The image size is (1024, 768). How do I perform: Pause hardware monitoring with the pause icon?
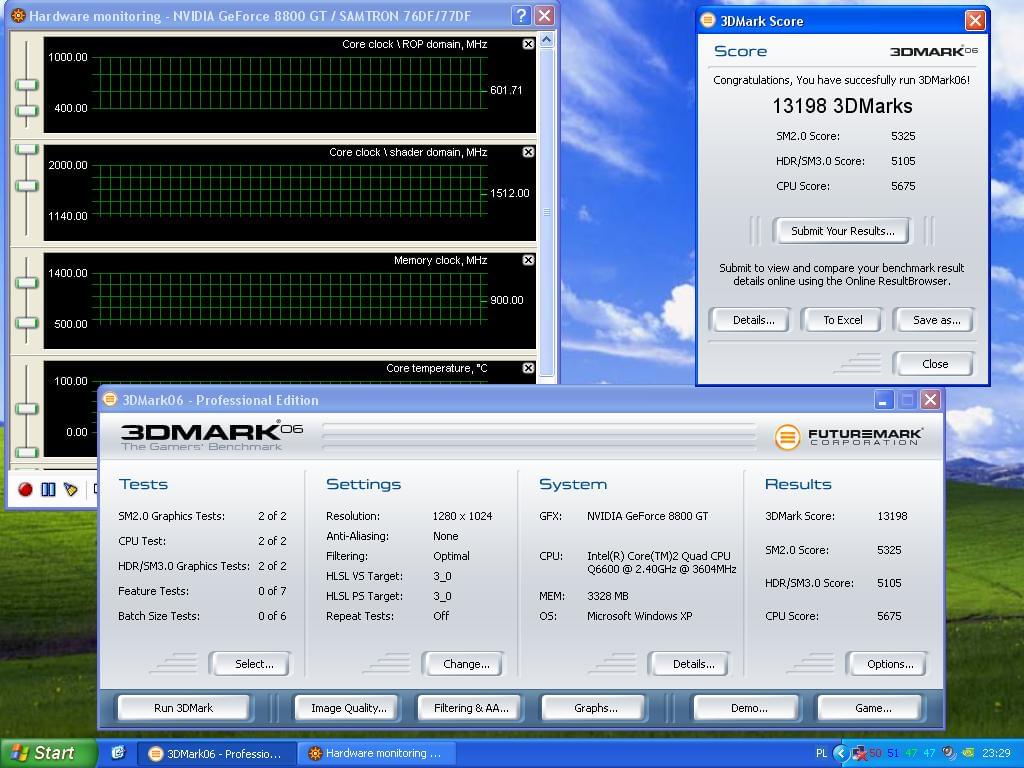point(48,489)
